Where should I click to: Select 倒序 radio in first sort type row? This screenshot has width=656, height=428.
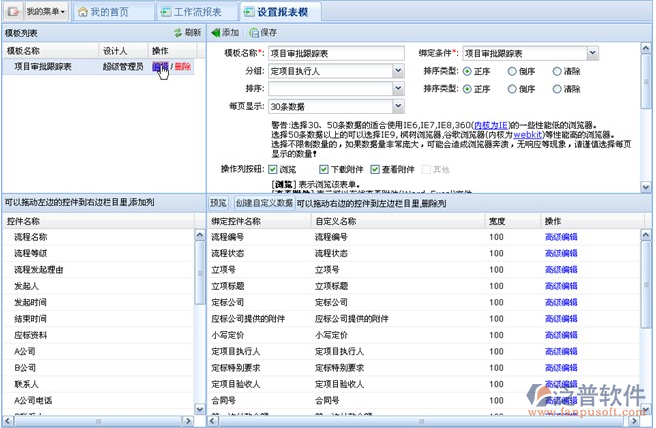click(x=512, y=71)
